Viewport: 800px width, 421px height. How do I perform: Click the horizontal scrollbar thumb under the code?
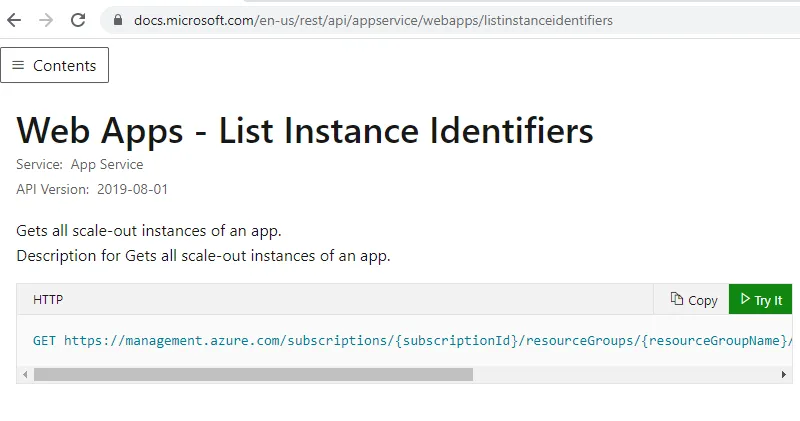pyautogui.click(x=253, y=375)
